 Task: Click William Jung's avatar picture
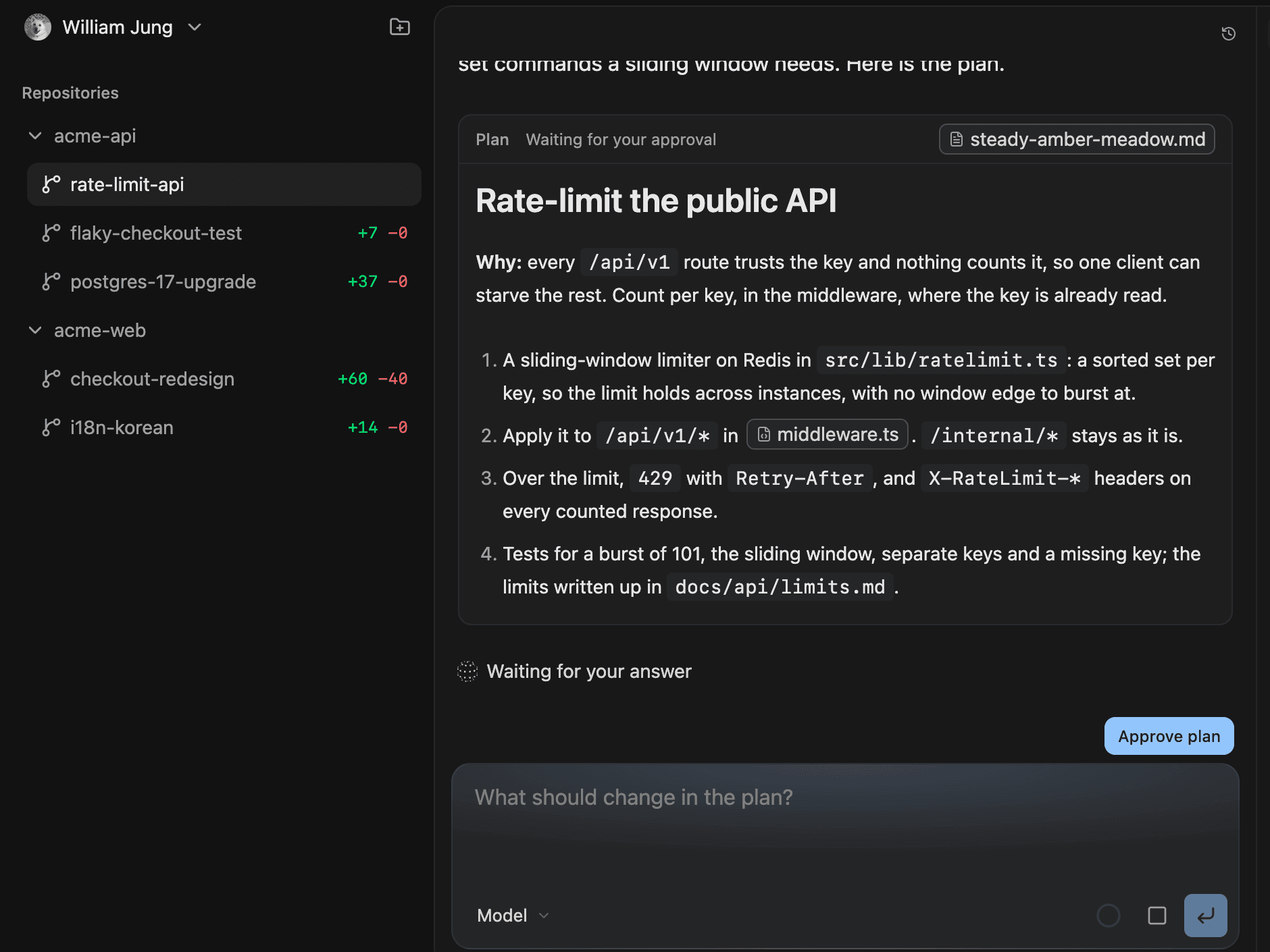coord(38,27)
